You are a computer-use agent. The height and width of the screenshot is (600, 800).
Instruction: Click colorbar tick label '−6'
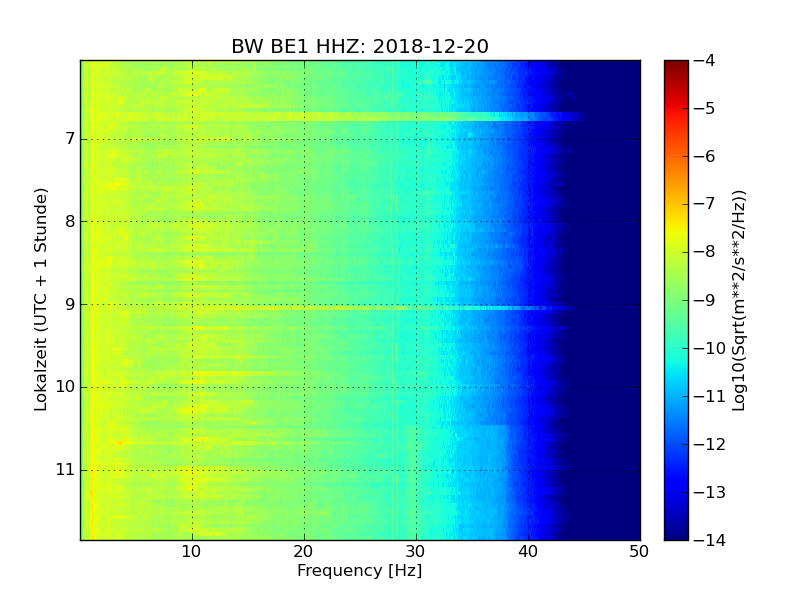(705, 156)
